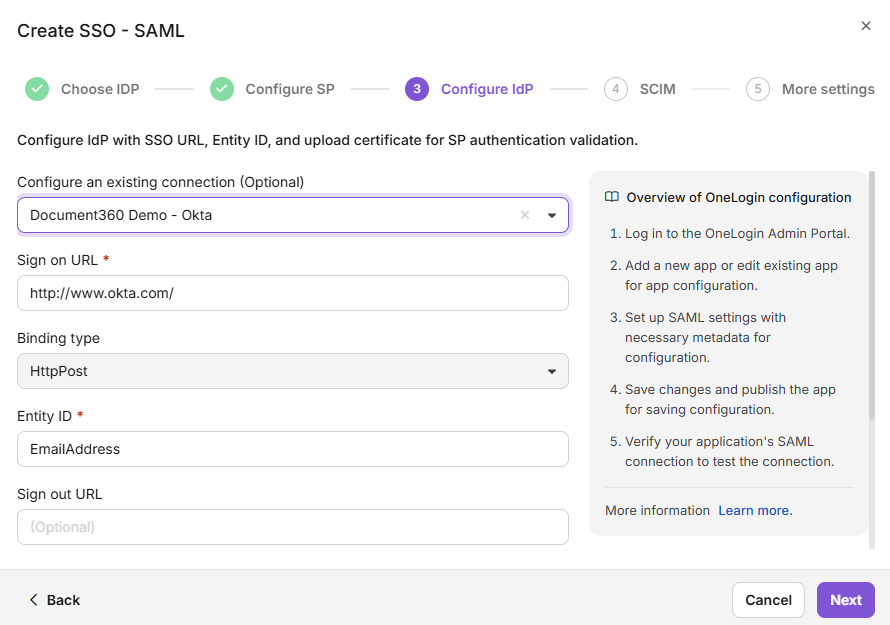
Task: Click the 'Sign on URL' label
Action: coord(57,260)
